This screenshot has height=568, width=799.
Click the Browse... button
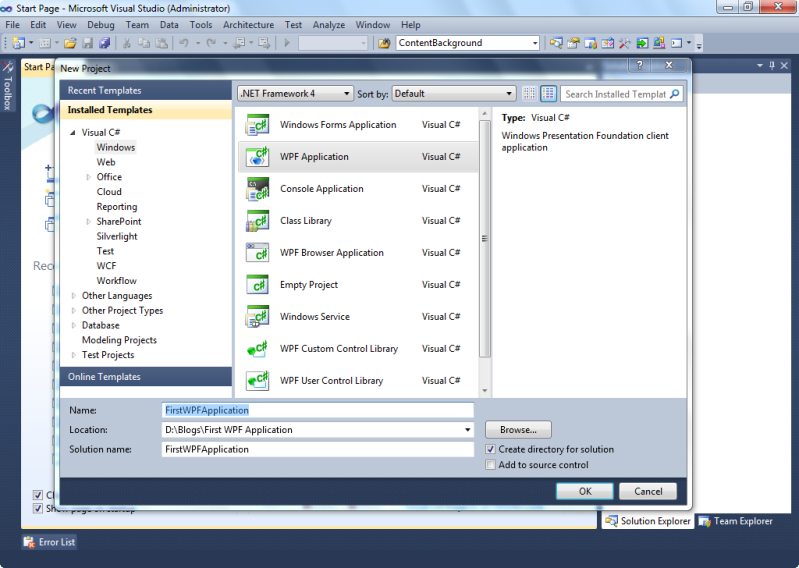click(518, 430)
